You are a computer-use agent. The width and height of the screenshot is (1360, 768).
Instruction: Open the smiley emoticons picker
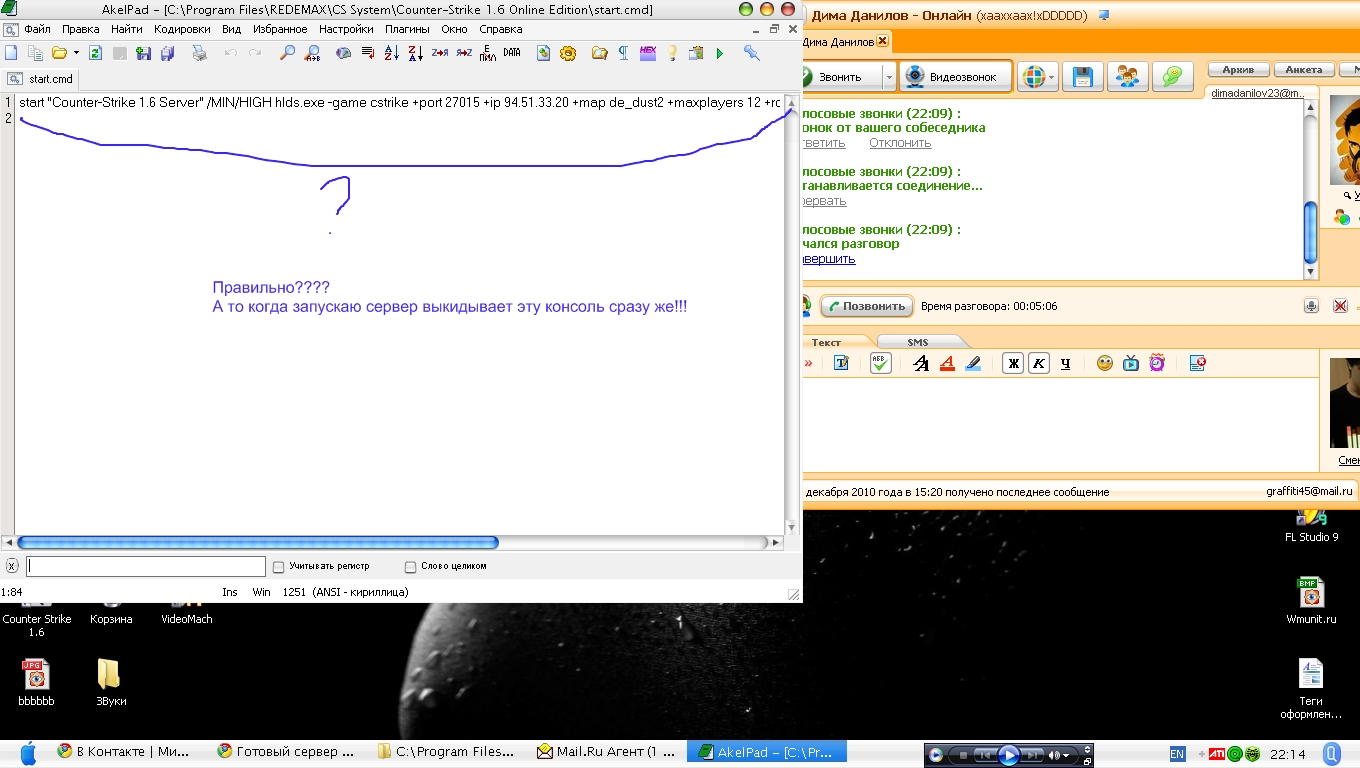point(1104,364)
